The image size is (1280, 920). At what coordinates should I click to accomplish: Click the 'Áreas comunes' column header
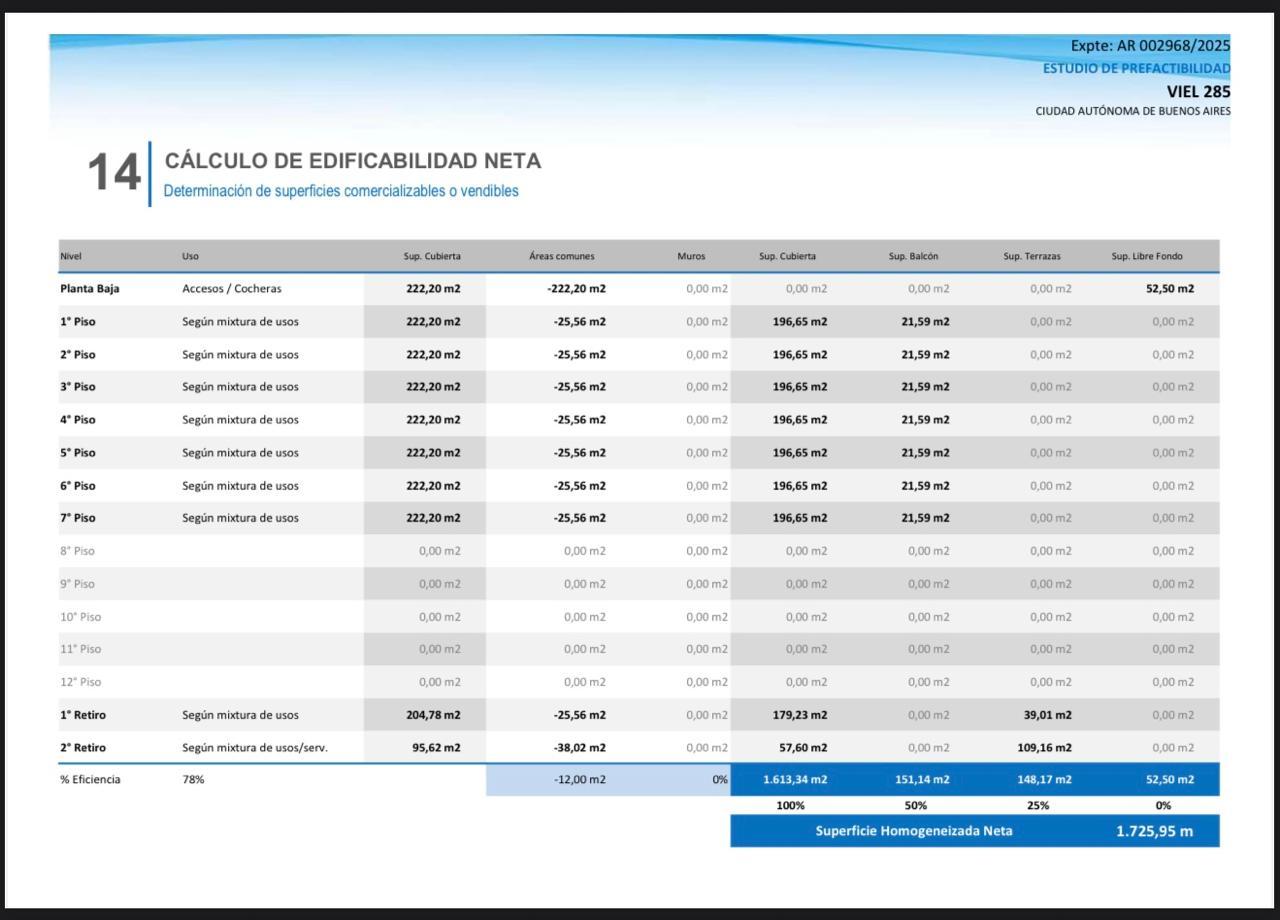click(x=562, y=256)
